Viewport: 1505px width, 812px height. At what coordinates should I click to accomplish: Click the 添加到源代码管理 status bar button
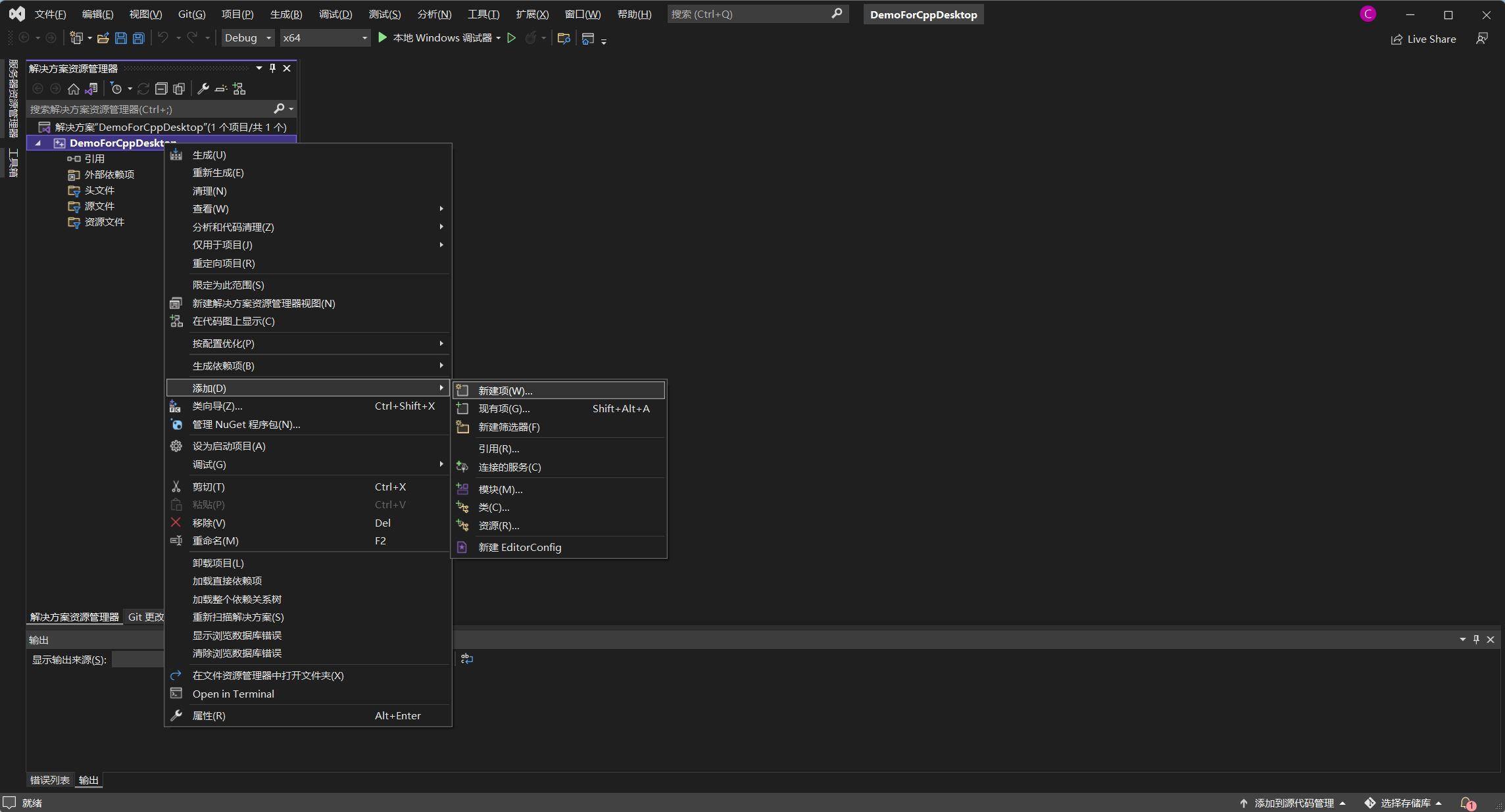tap(1293, 803)
